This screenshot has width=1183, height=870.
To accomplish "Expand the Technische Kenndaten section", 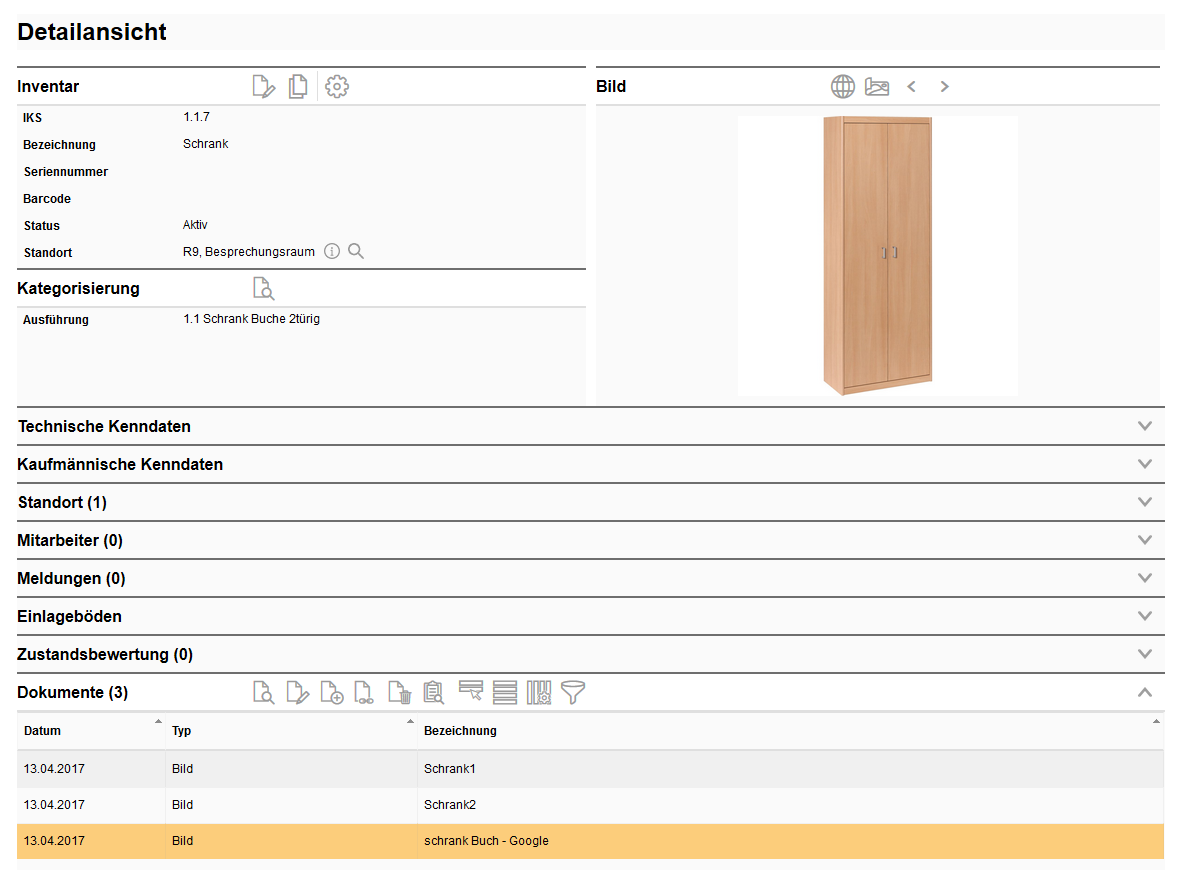I will click(x=1145, y=426).
